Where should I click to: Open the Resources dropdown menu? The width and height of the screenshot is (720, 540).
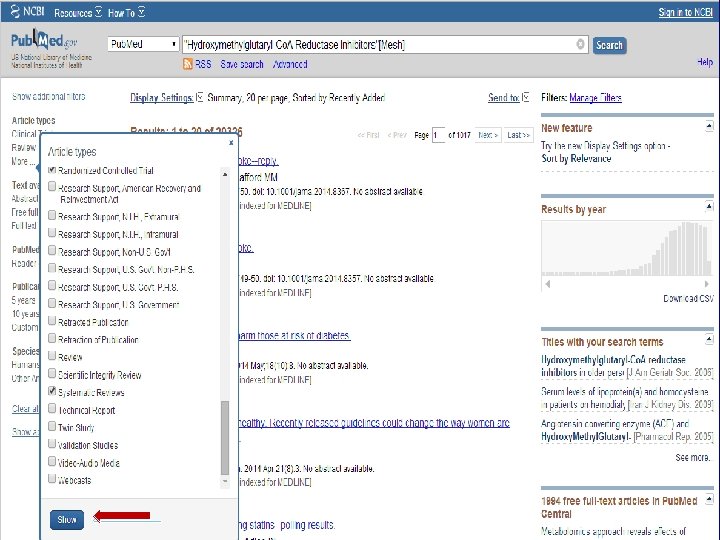78,12
